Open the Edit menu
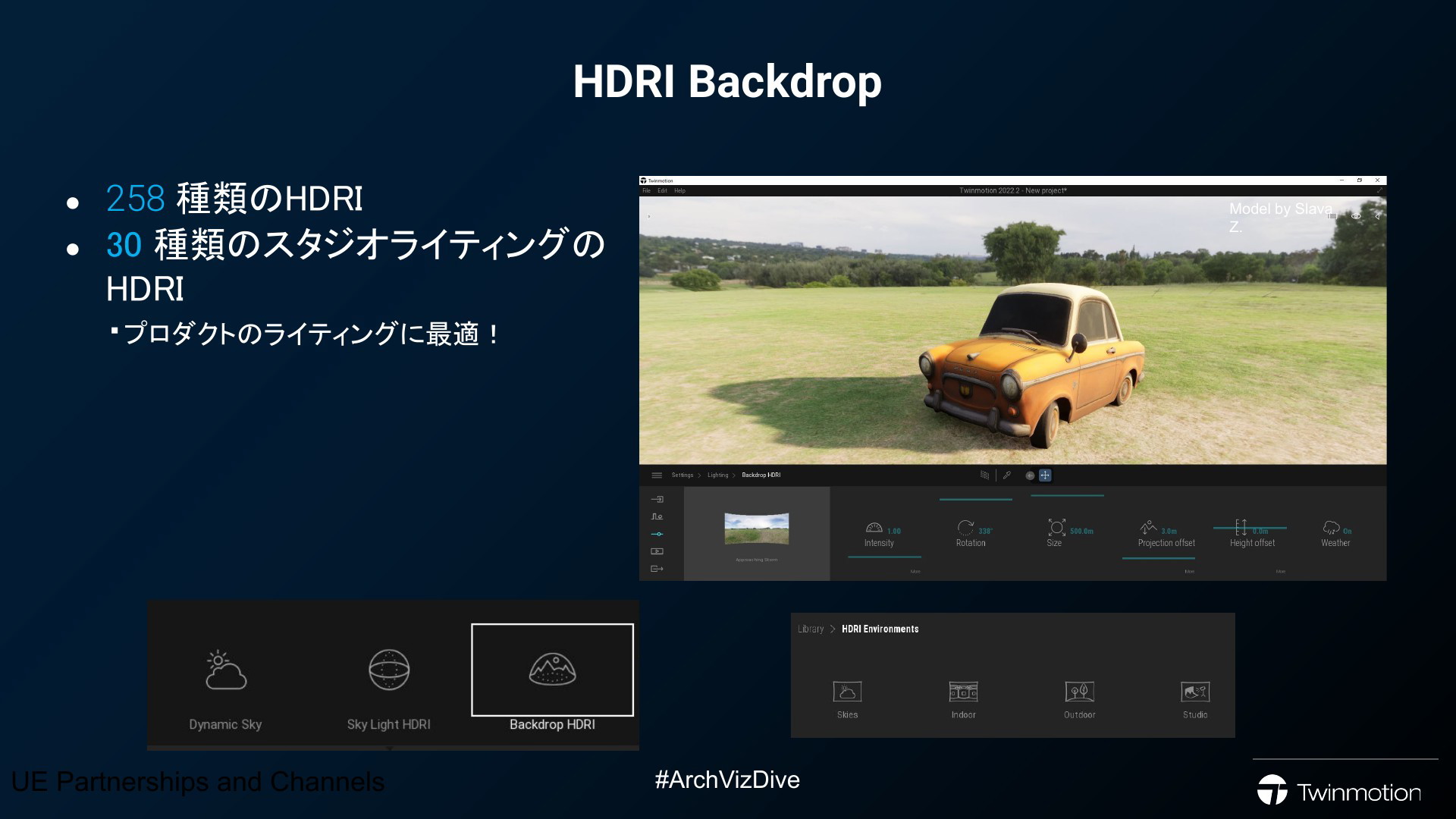Viewport: 1456px width, 819px height. (662, 191)
